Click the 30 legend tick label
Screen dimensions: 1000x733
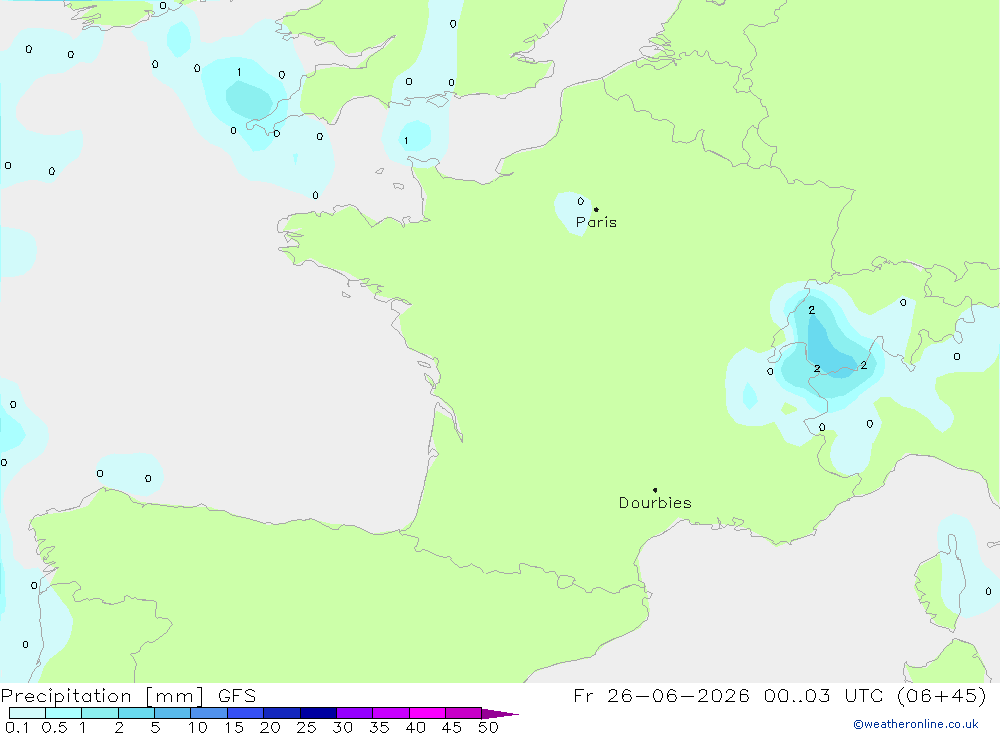coord(343,727)
